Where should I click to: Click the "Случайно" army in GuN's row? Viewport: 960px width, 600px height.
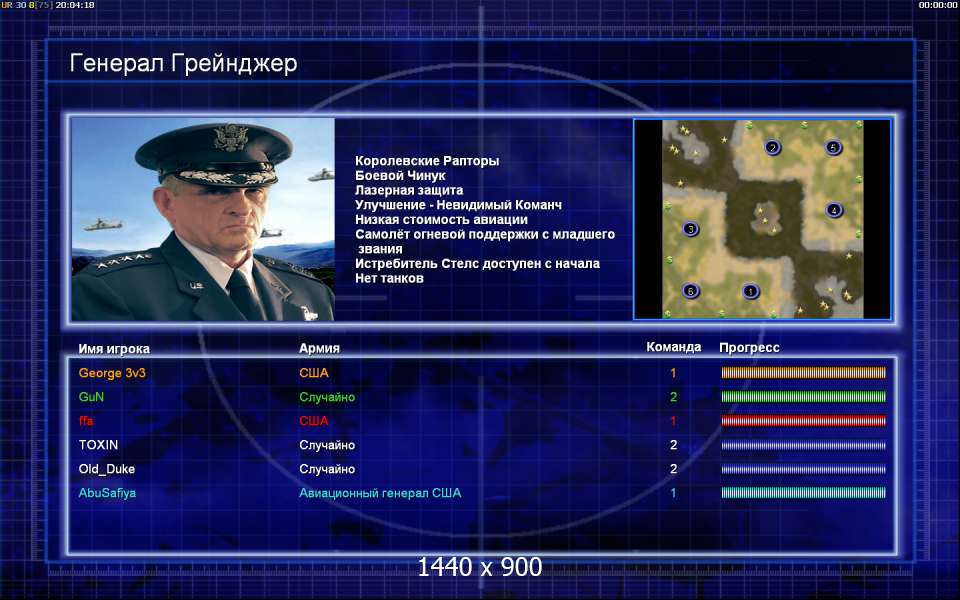(327, 397)
